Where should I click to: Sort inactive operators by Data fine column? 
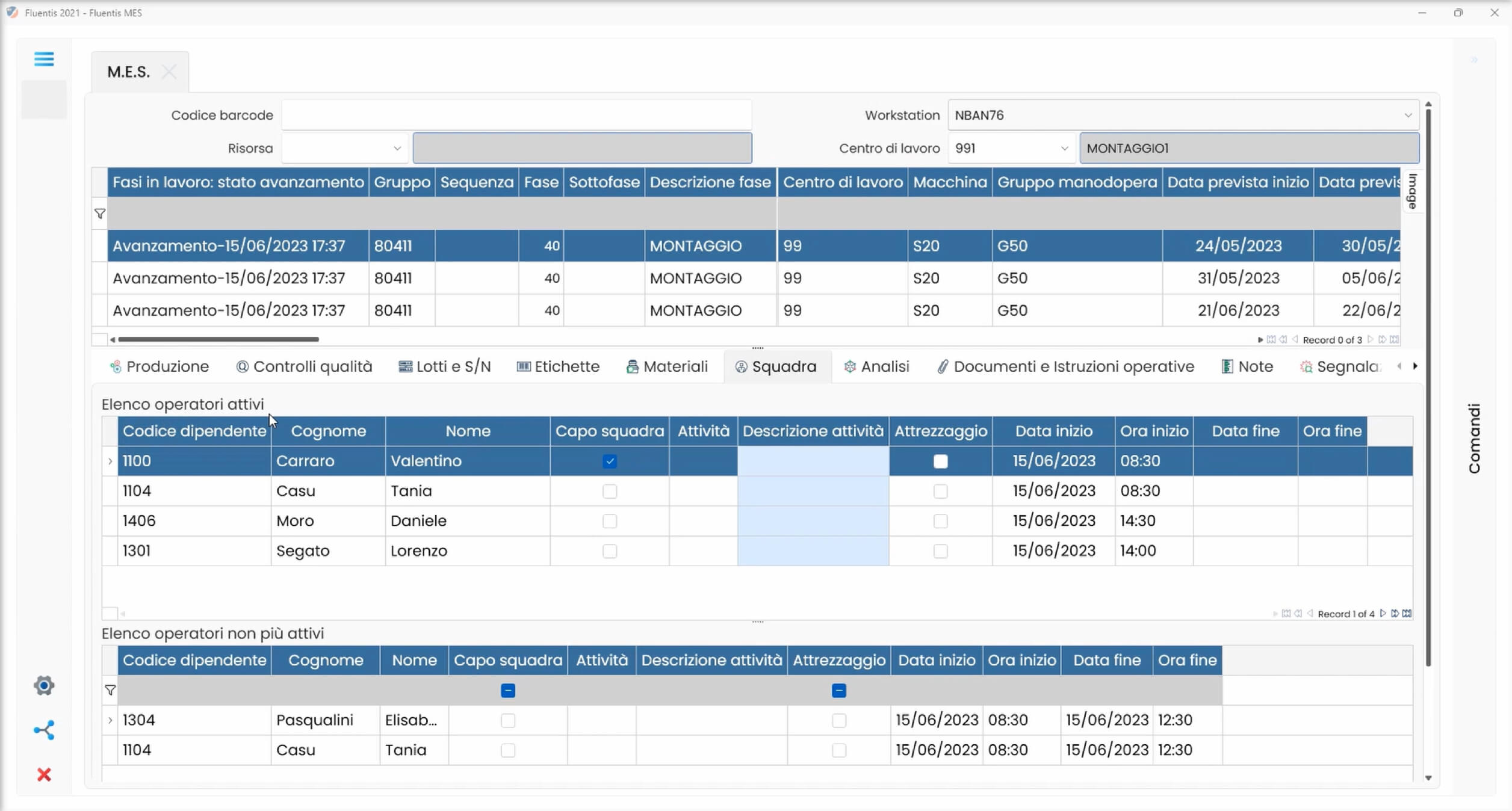tap(1107, 661)
